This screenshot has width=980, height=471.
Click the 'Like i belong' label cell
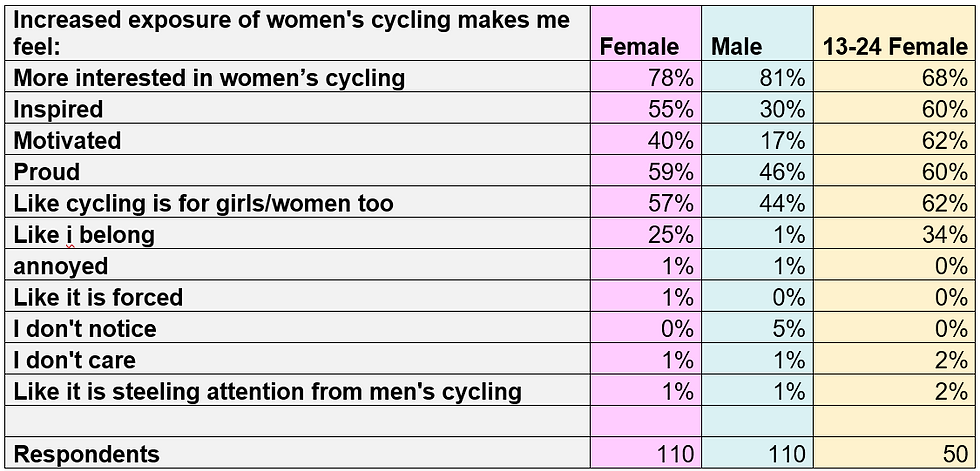298,234
